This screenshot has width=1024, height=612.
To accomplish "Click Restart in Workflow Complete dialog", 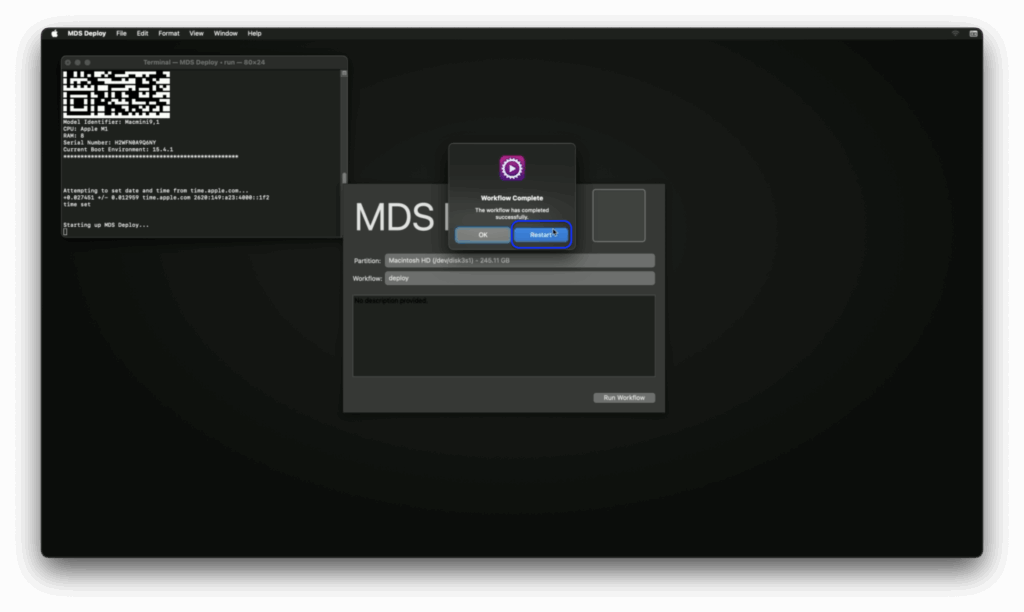I will 541,234.
